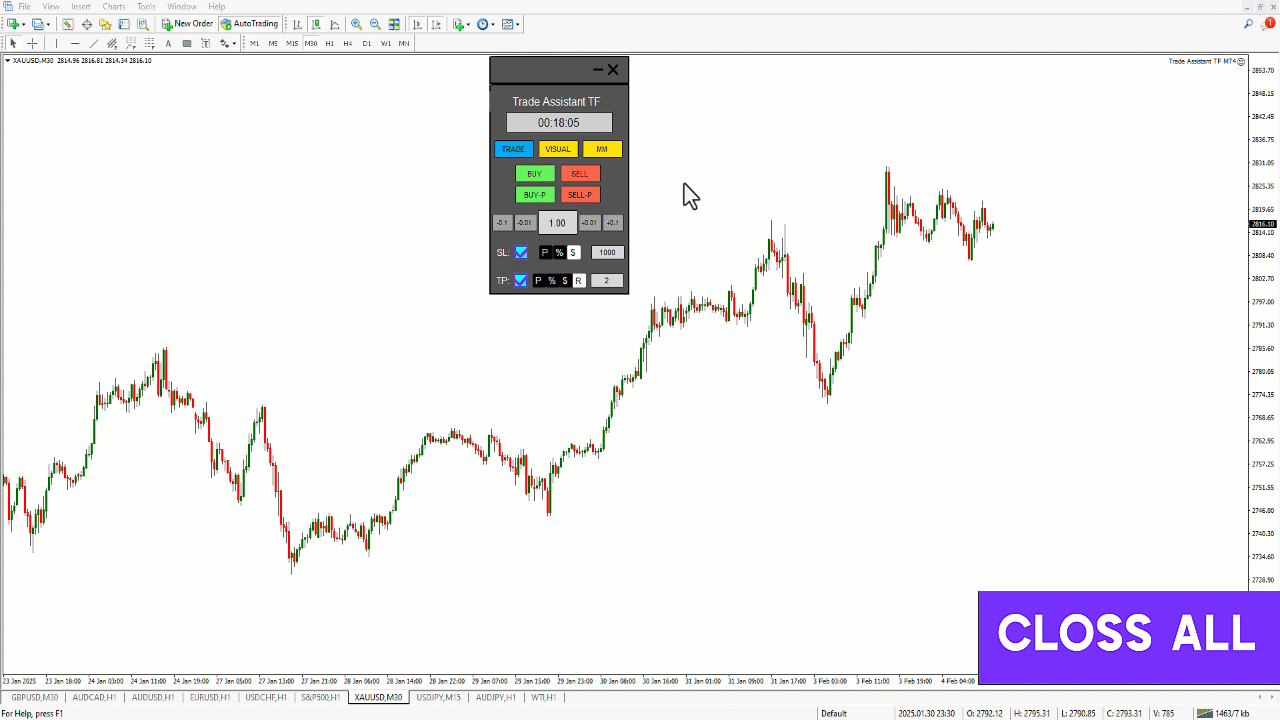This screenshot has height=720, width=1280.
Task: Open the Charts menu
Action: tap(114, 6)
